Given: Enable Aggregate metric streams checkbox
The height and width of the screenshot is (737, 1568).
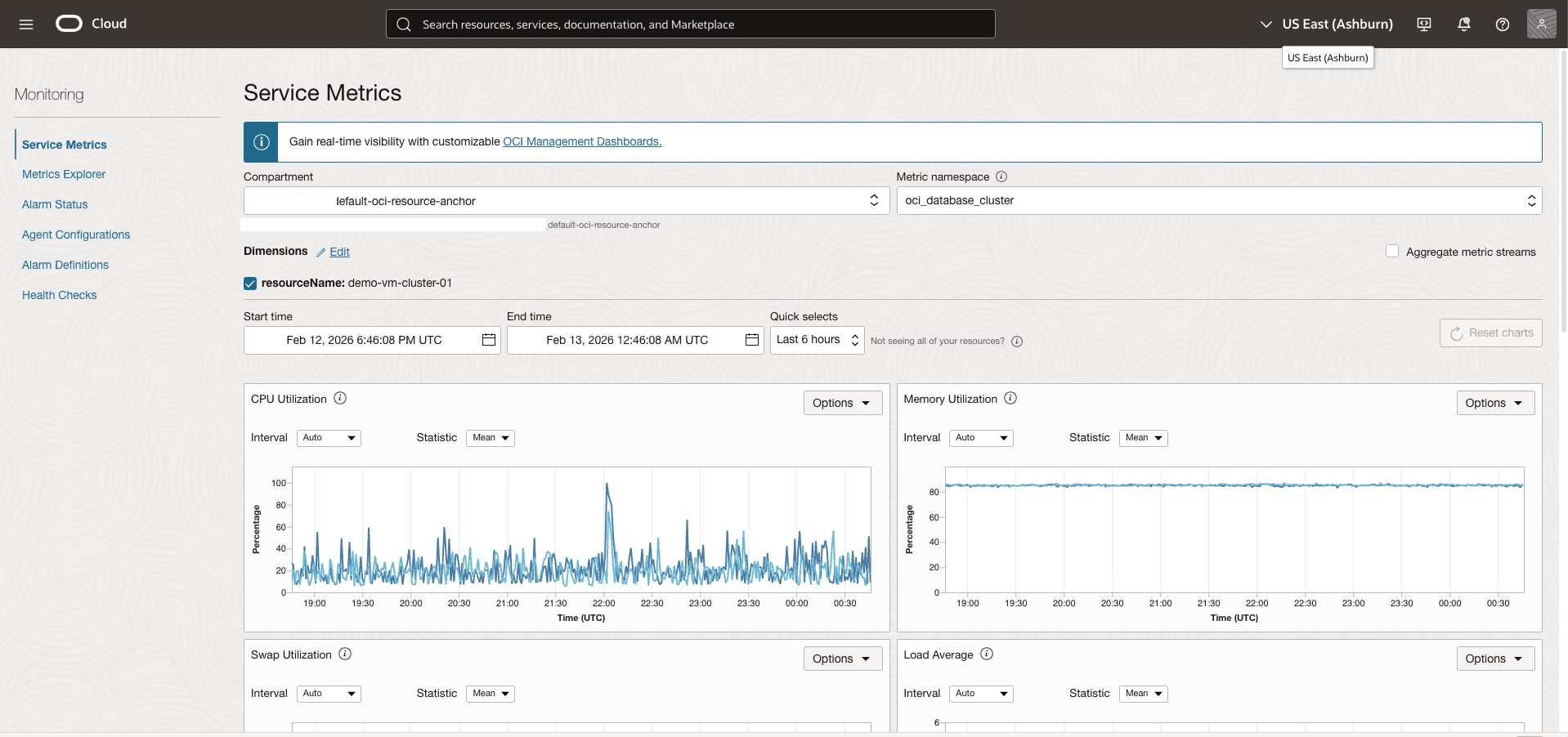Looking at the screenshot, I should [1392, 251].
